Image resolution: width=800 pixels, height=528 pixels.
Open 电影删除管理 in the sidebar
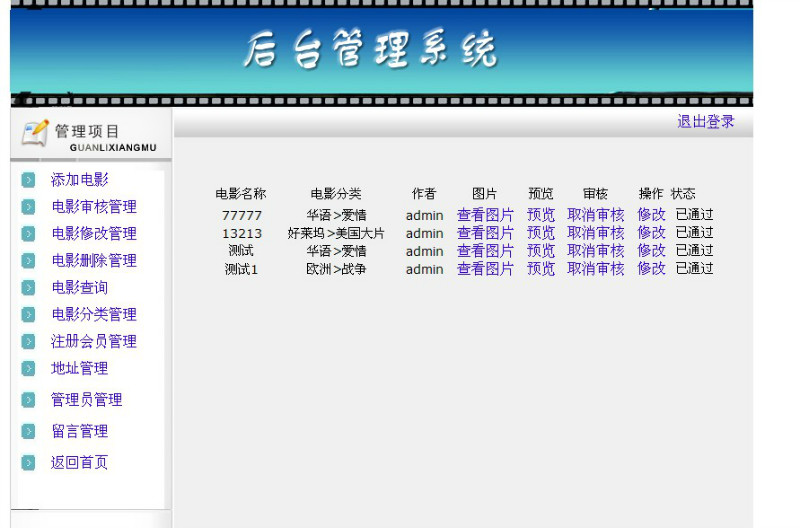pyautogui.click(x=94, y=261)
